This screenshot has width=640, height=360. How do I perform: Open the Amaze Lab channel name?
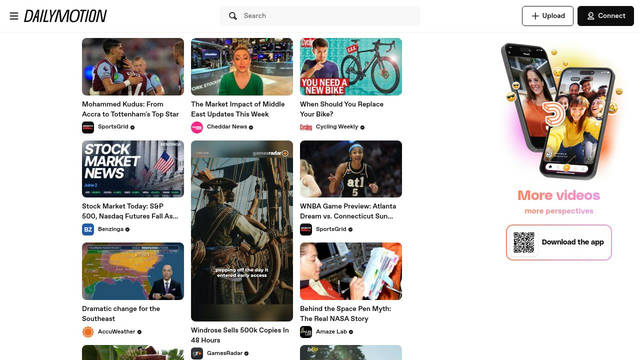331,332
